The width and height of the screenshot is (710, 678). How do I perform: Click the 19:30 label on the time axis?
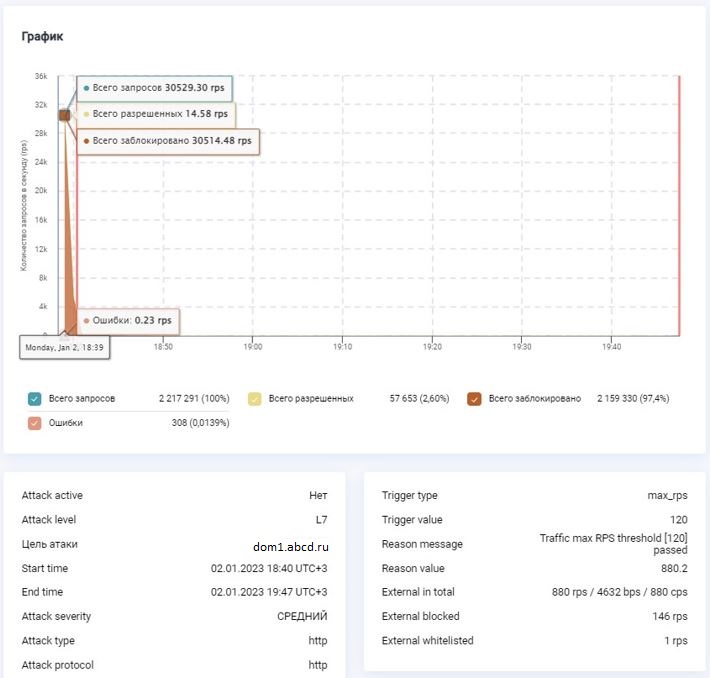click(522, 347)
